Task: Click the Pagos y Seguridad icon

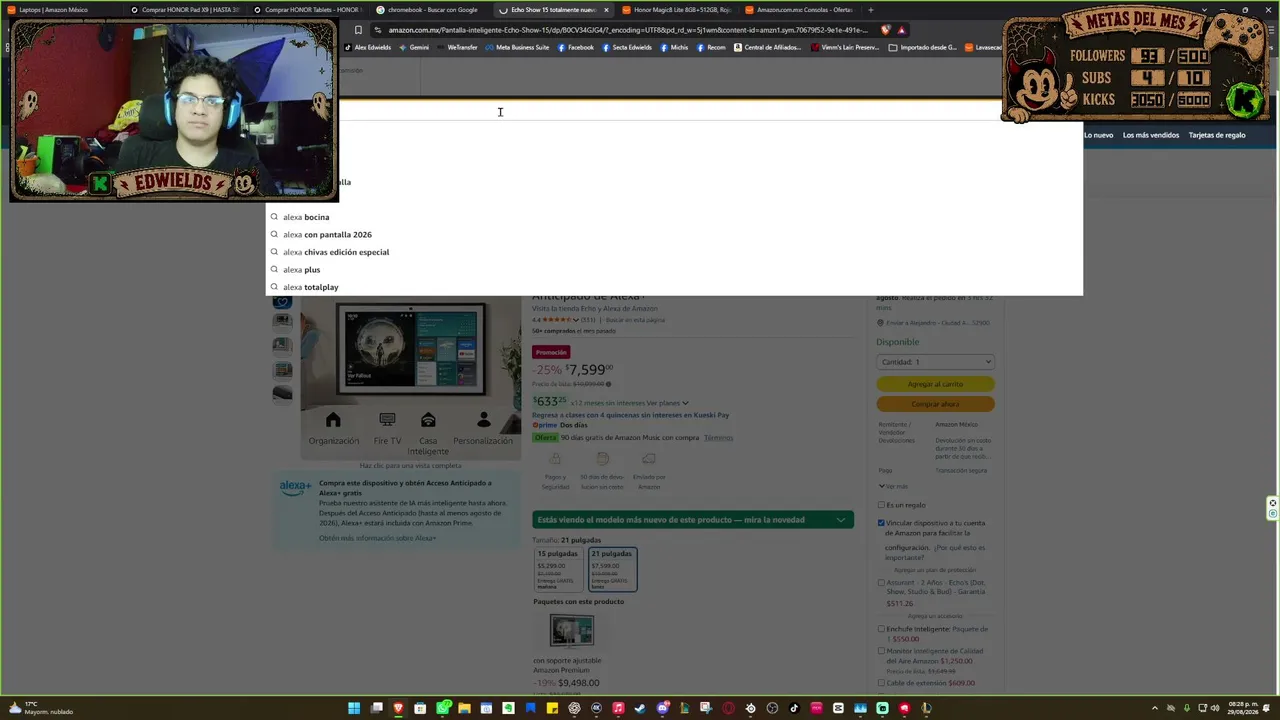Action: (x=555, y=459)
